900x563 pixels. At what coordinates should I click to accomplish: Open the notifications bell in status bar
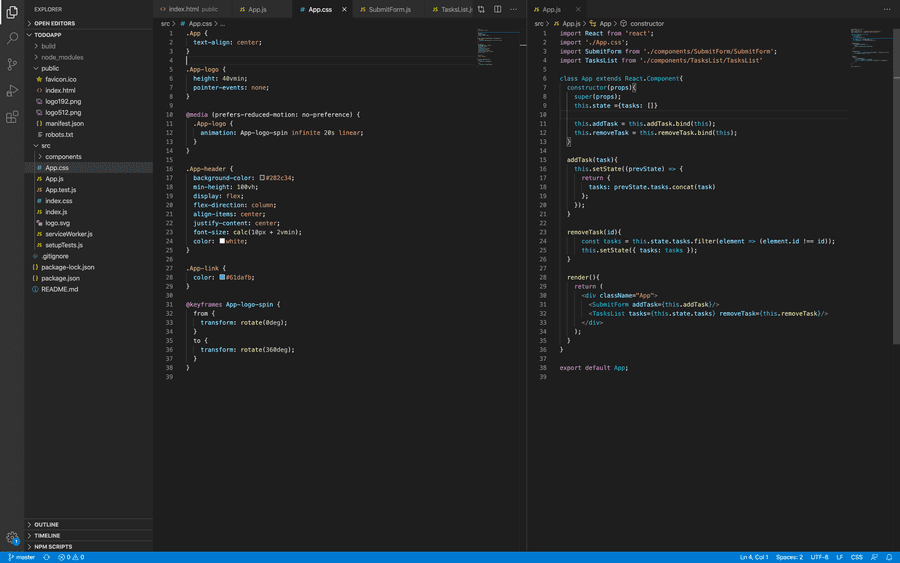pos(889,557)
